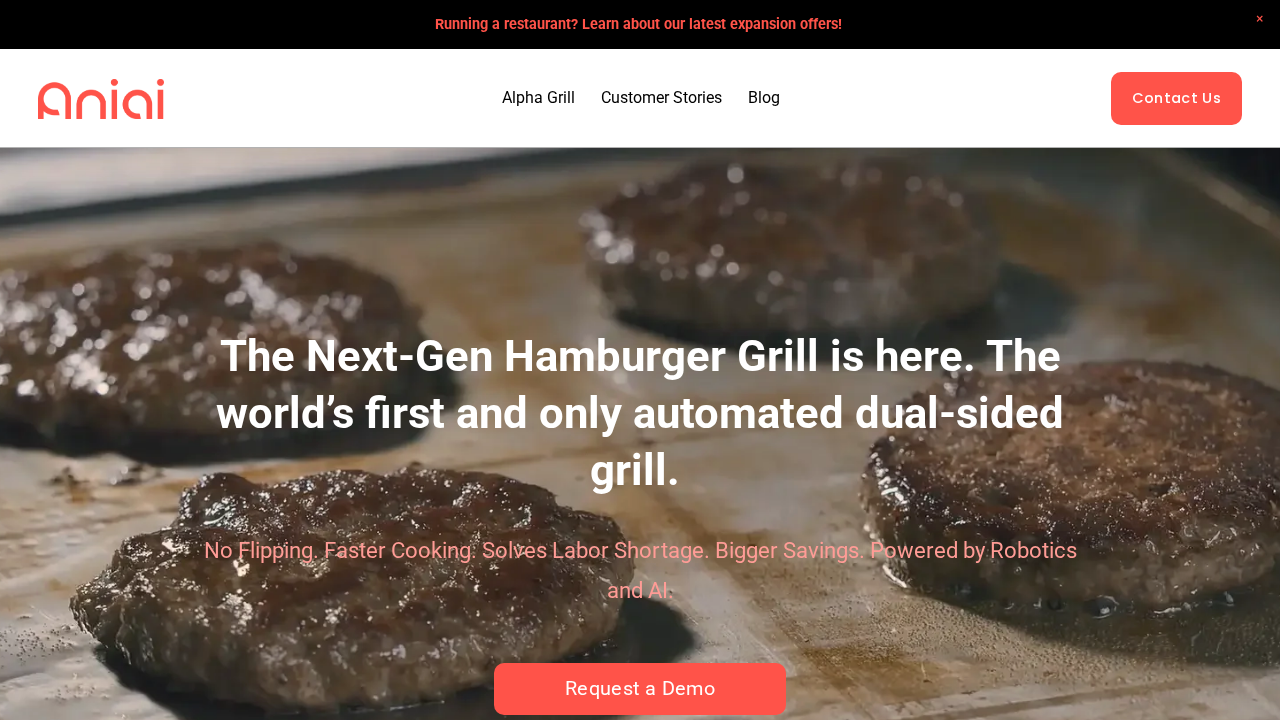Image resolution: width=1280 pixels, height=720 pixels.
Task: Open the Blog menu item
Action: coord(764,98)
